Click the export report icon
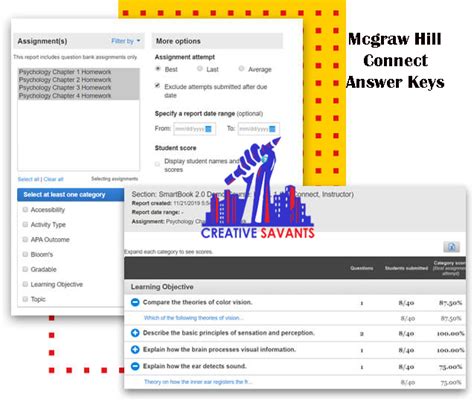Image resolution: width=474 pixels, height=401 pixels. coord(451,247)
